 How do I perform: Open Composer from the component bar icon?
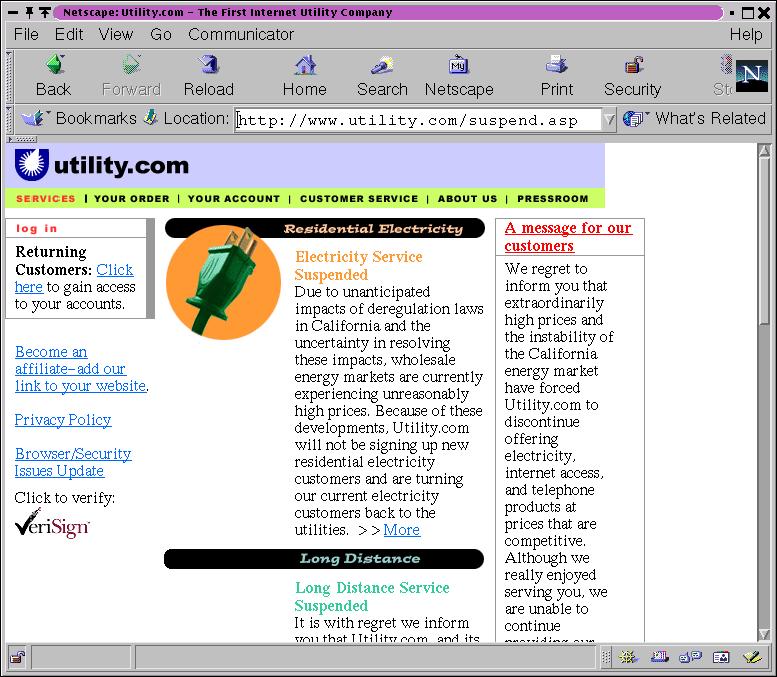click(x=752, y=657)
